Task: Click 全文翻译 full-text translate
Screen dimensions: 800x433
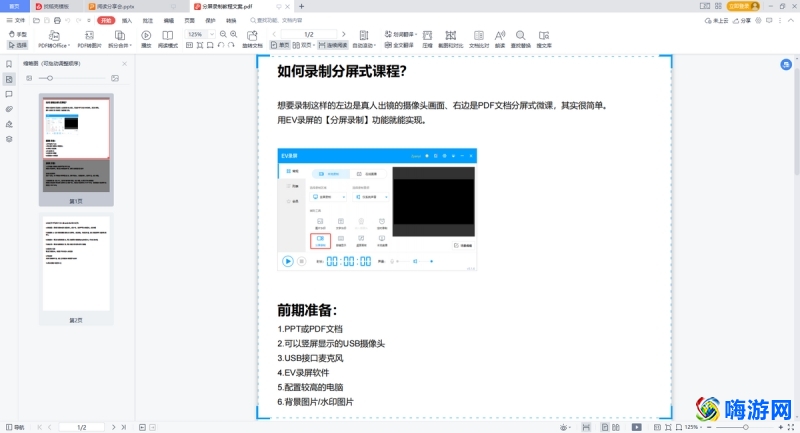Action: [x=399, y=45]
